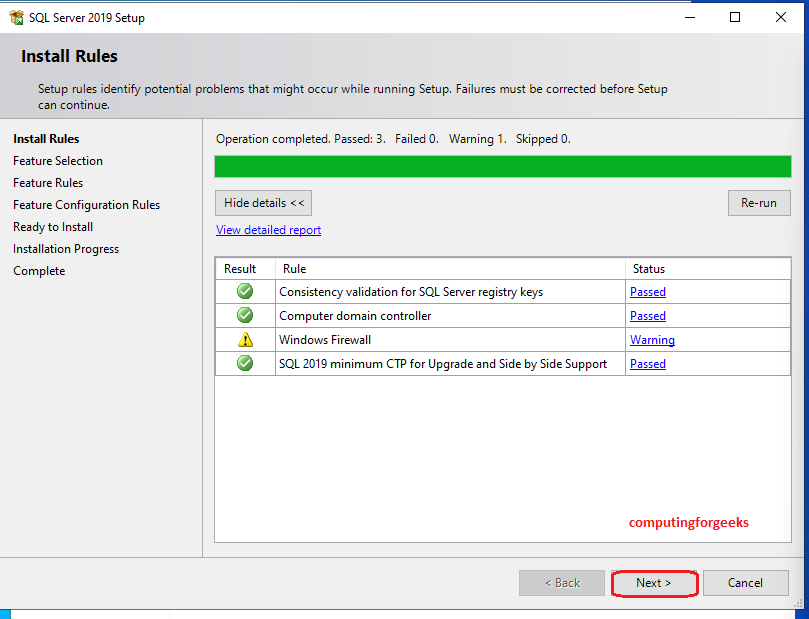Screen dimensions: 809x619
Task: Select Ready to Install in the sidebar
Action: click(52, 226)
